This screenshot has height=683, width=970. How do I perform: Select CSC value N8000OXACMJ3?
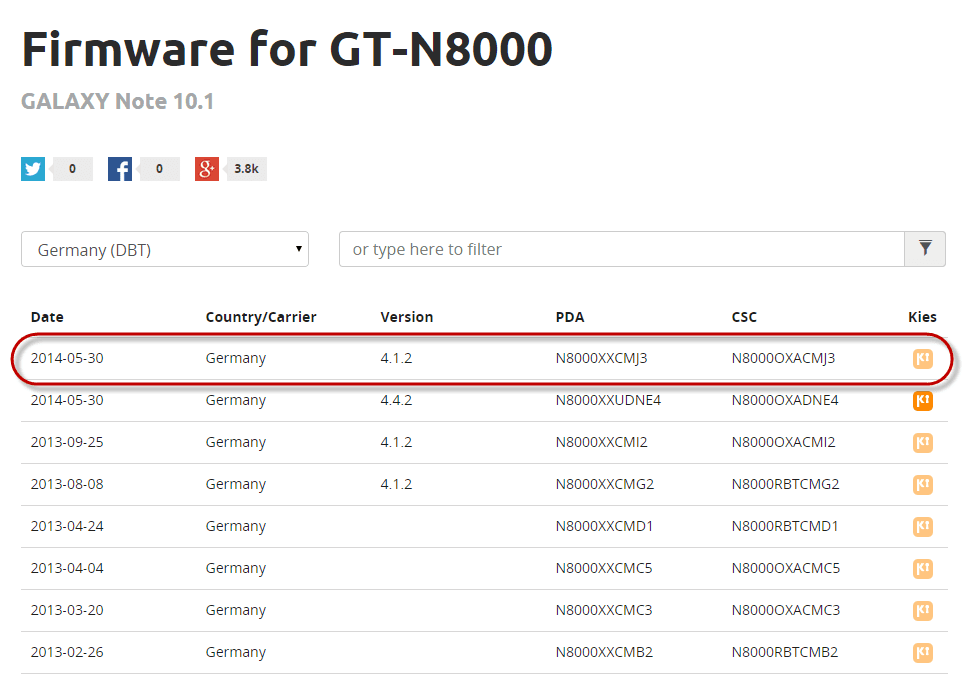tap(783, 358)
